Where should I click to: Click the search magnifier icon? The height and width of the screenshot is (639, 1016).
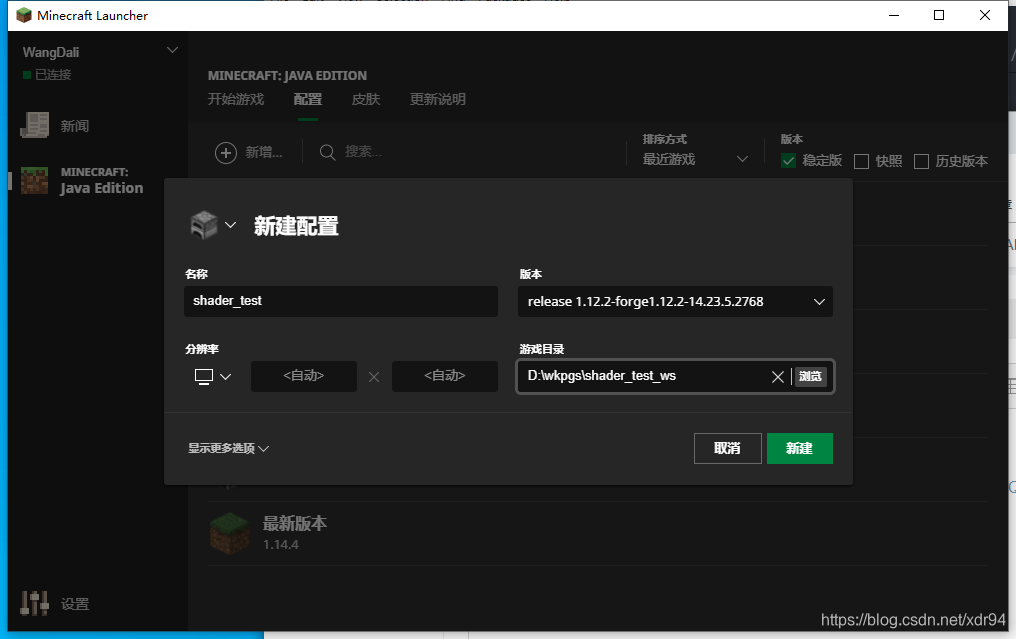[328, 153]
